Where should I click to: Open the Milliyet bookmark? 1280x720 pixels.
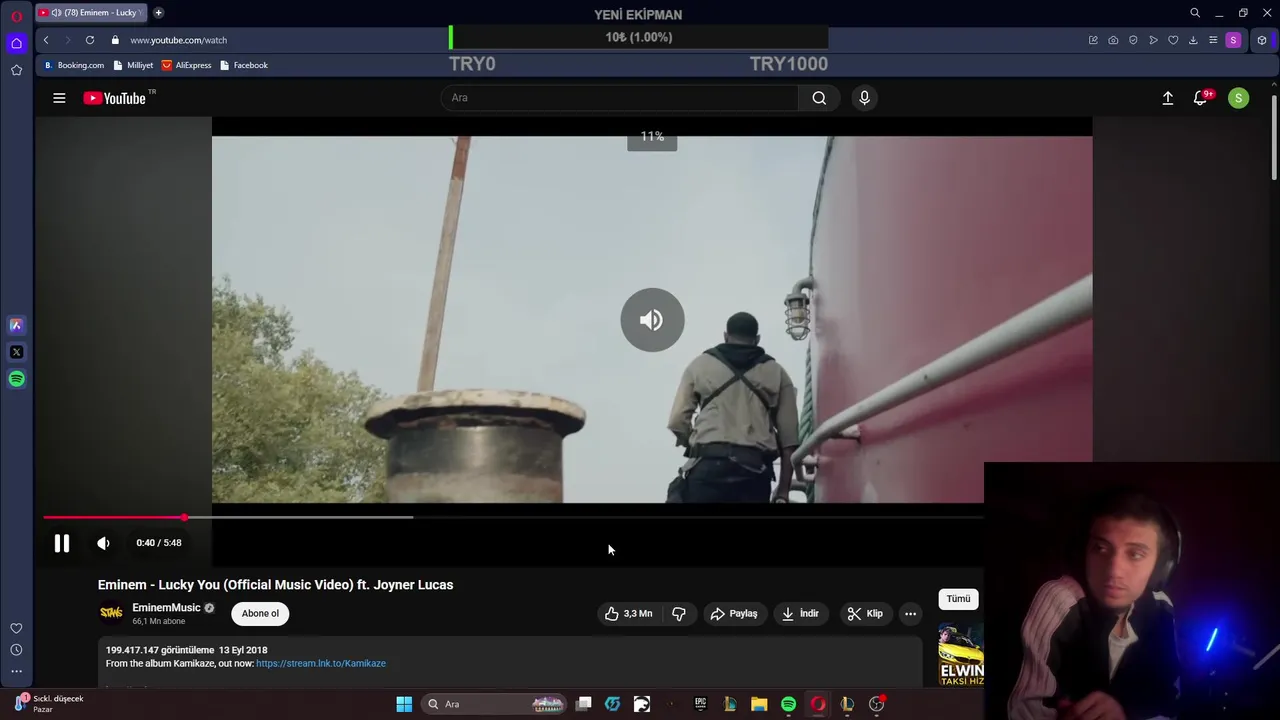[133, 65]
